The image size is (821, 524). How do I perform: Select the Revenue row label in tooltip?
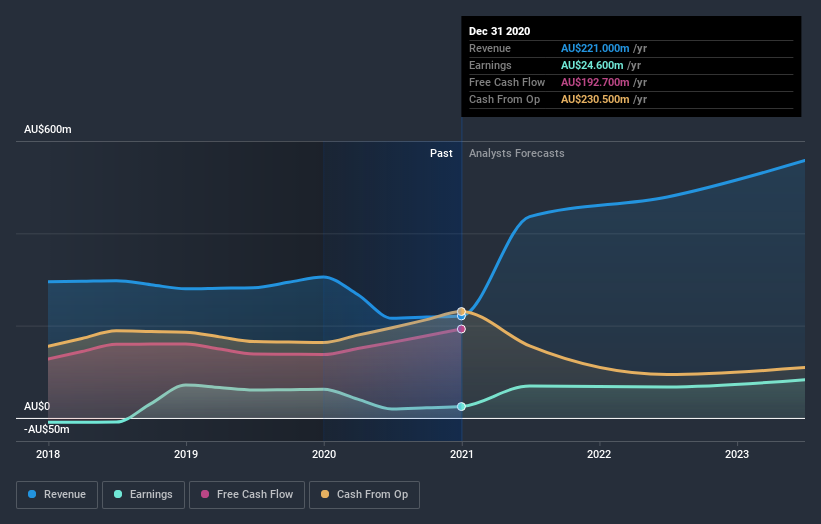490,48
